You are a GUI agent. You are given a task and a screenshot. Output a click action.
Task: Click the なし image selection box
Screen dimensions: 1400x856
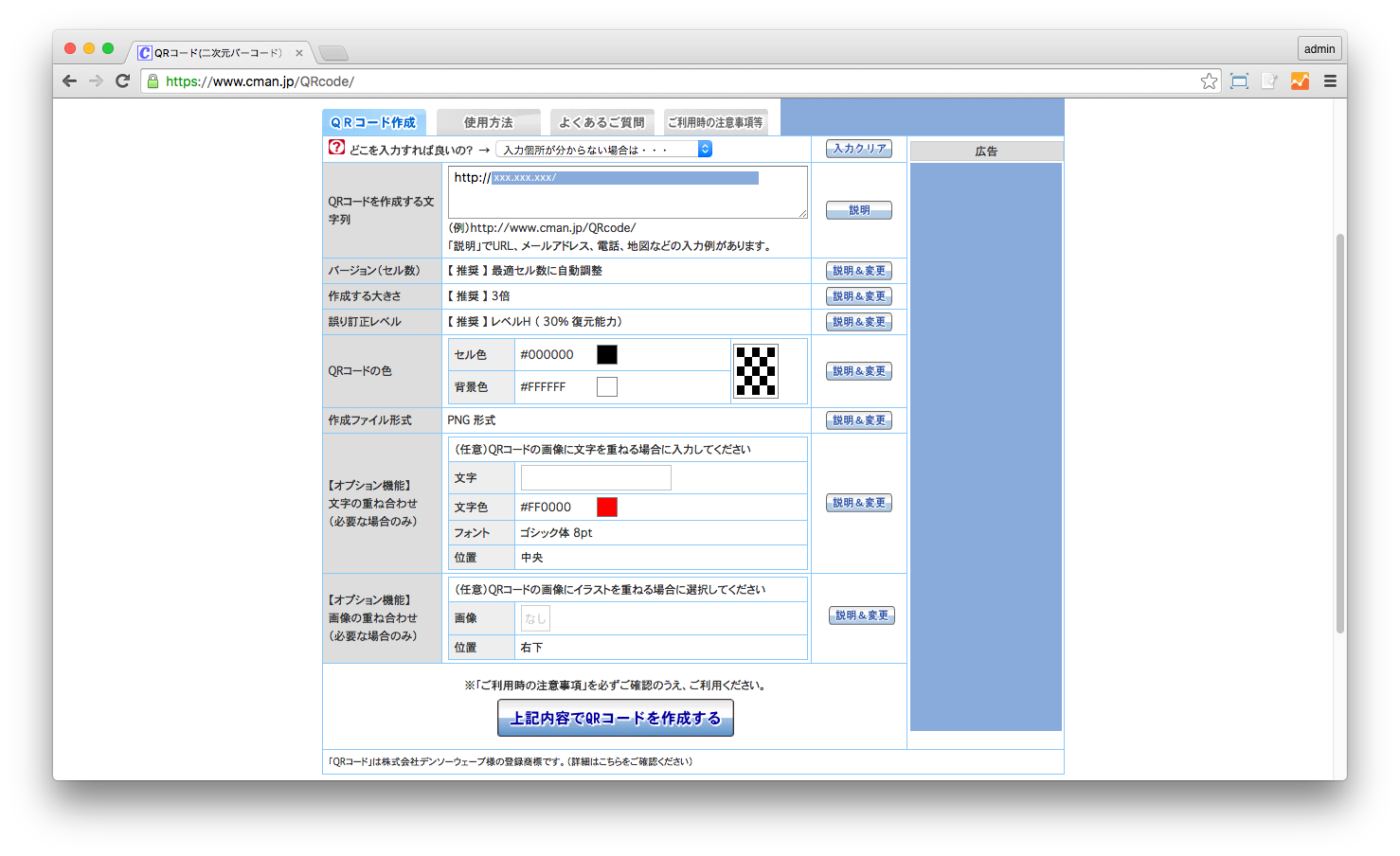coord(535,618)
